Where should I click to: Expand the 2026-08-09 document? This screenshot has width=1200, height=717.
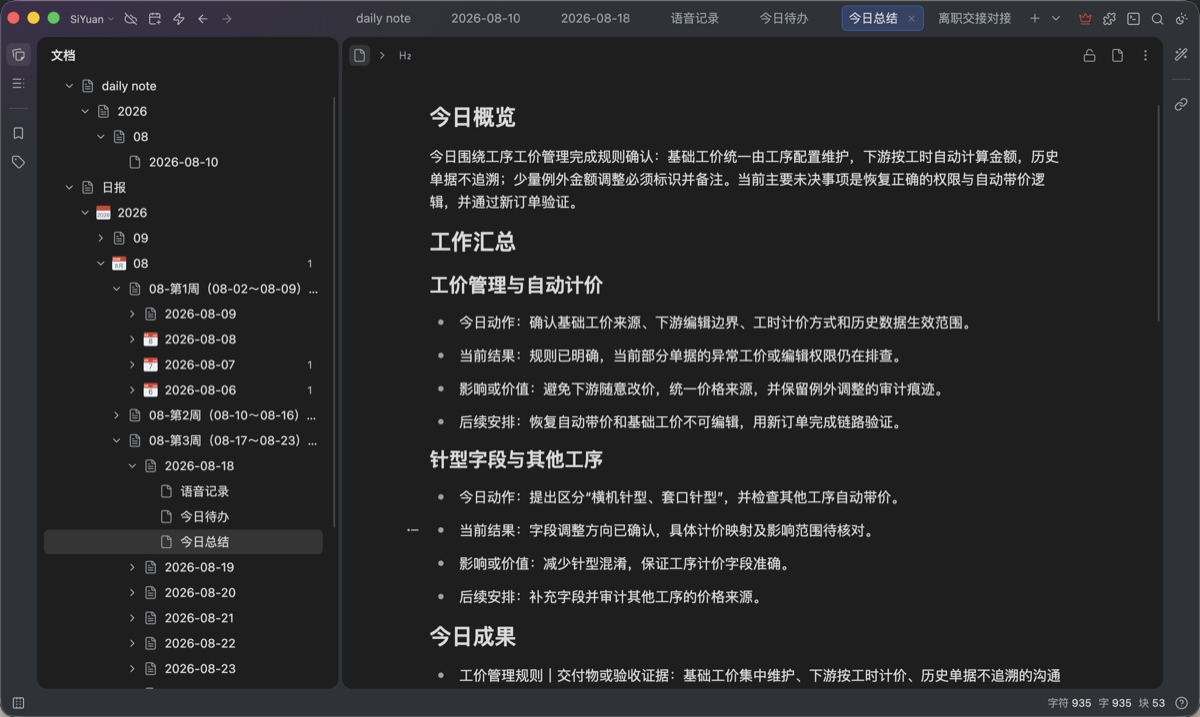133,314
